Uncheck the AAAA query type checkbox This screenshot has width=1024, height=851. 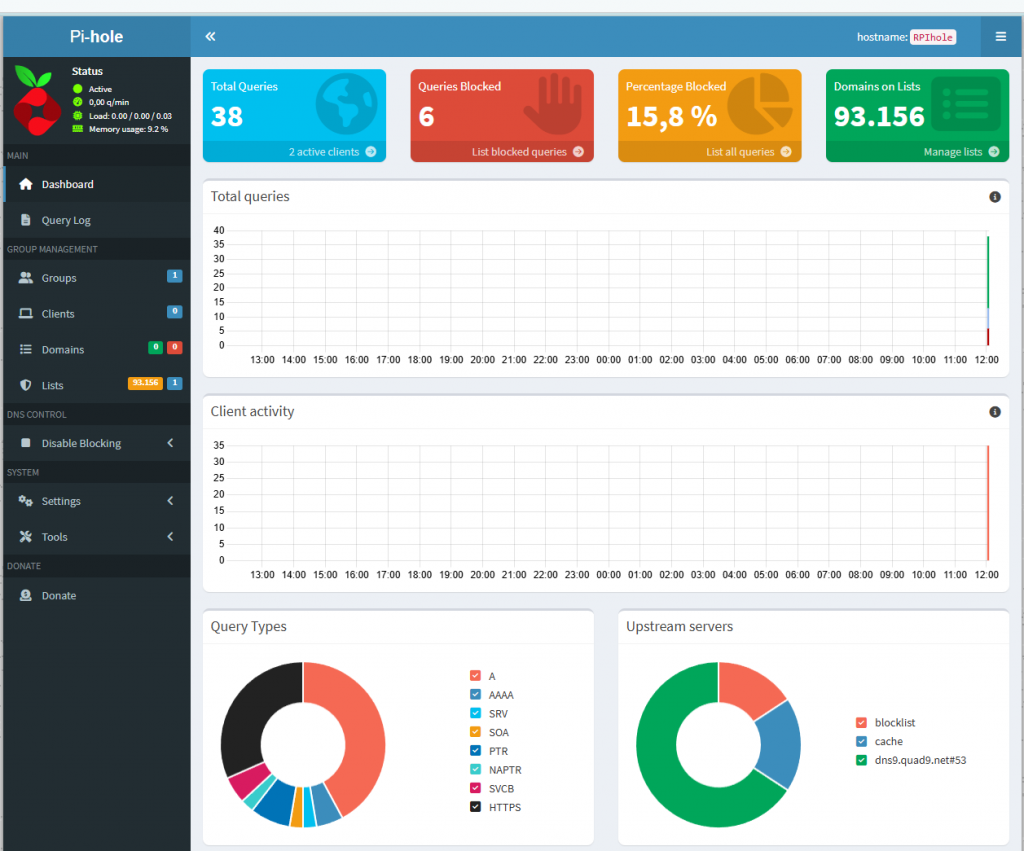[475, 694]
